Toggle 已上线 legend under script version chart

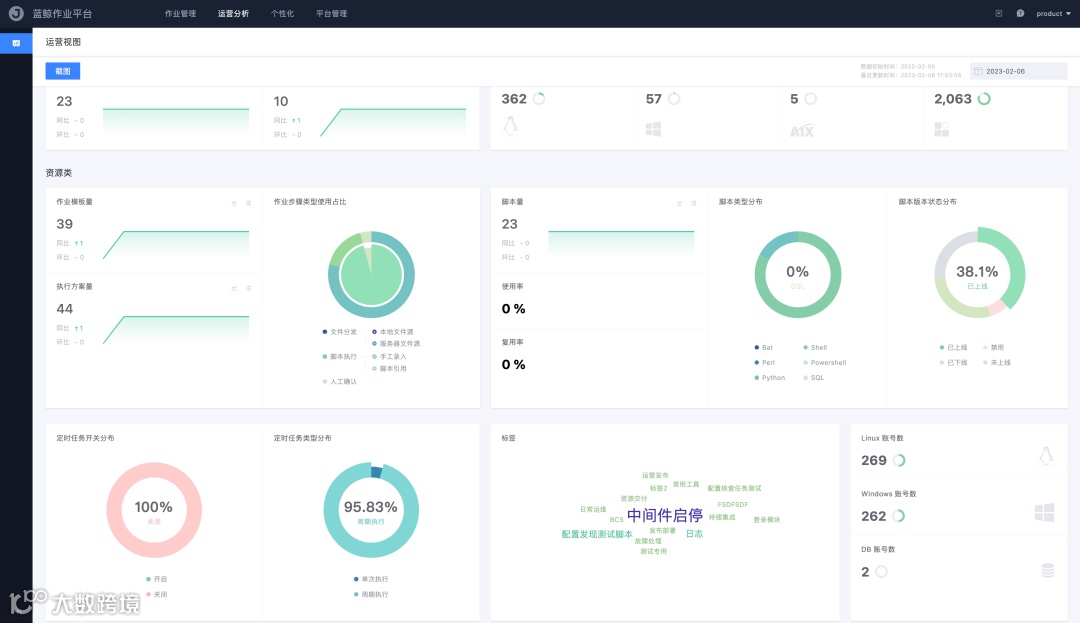coord(953,348)
